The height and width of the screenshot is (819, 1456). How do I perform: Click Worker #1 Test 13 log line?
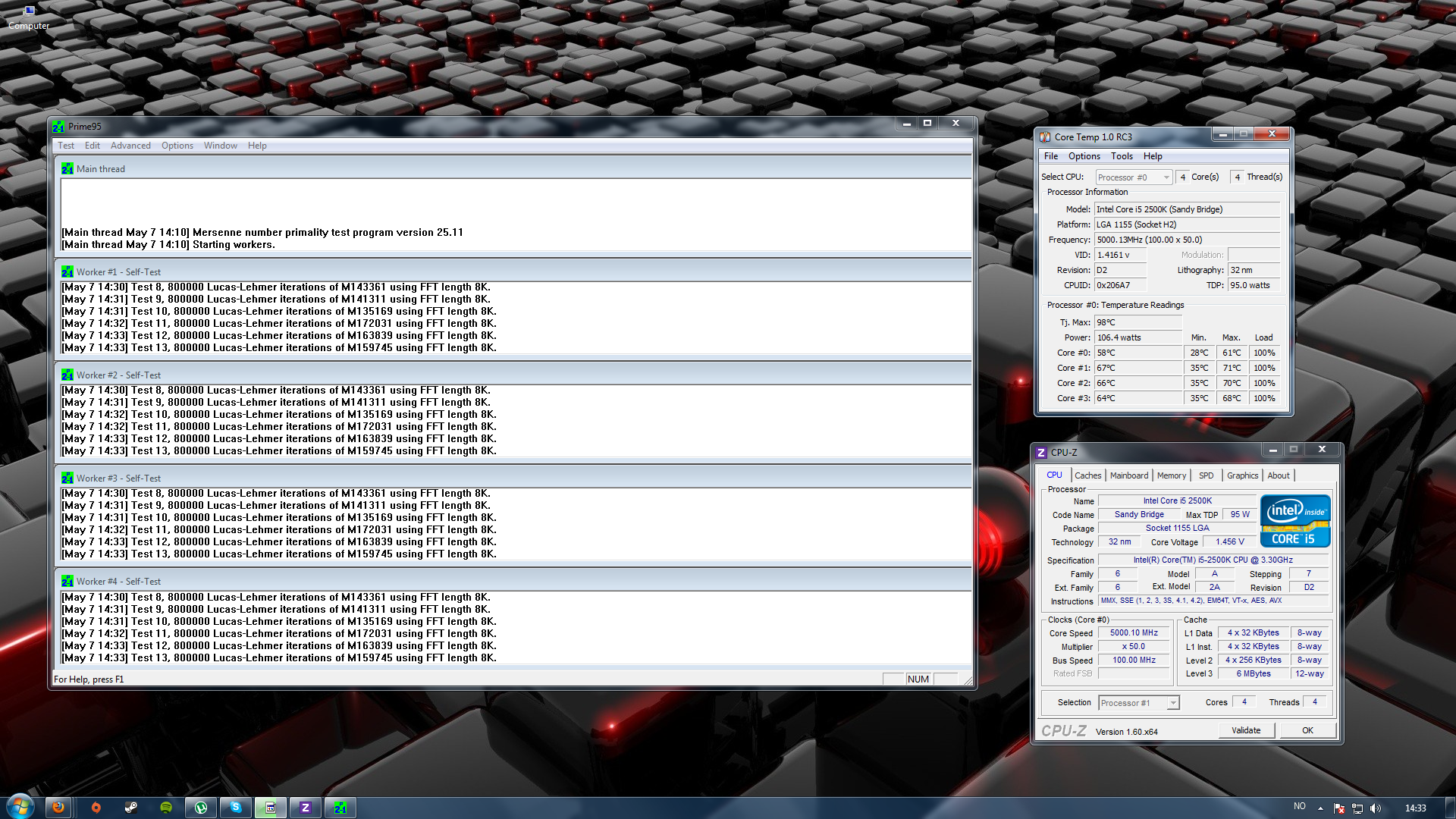(x=279, y=348)
